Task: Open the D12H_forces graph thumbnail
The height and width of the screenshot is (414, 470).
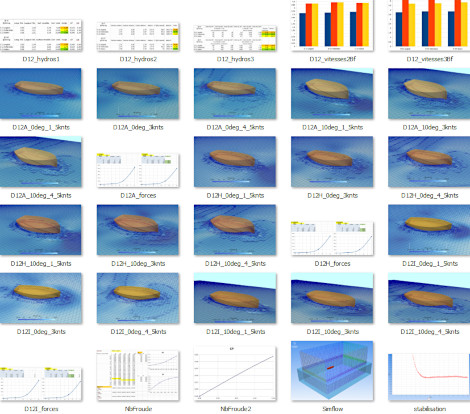Action: pyautogui.click(x=332, y=238)
